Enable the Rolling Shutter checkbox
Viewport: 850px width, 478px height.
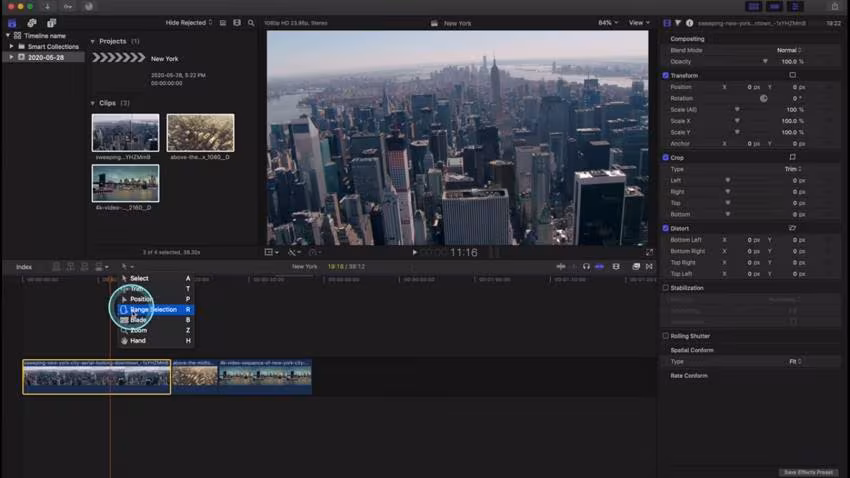666,336
